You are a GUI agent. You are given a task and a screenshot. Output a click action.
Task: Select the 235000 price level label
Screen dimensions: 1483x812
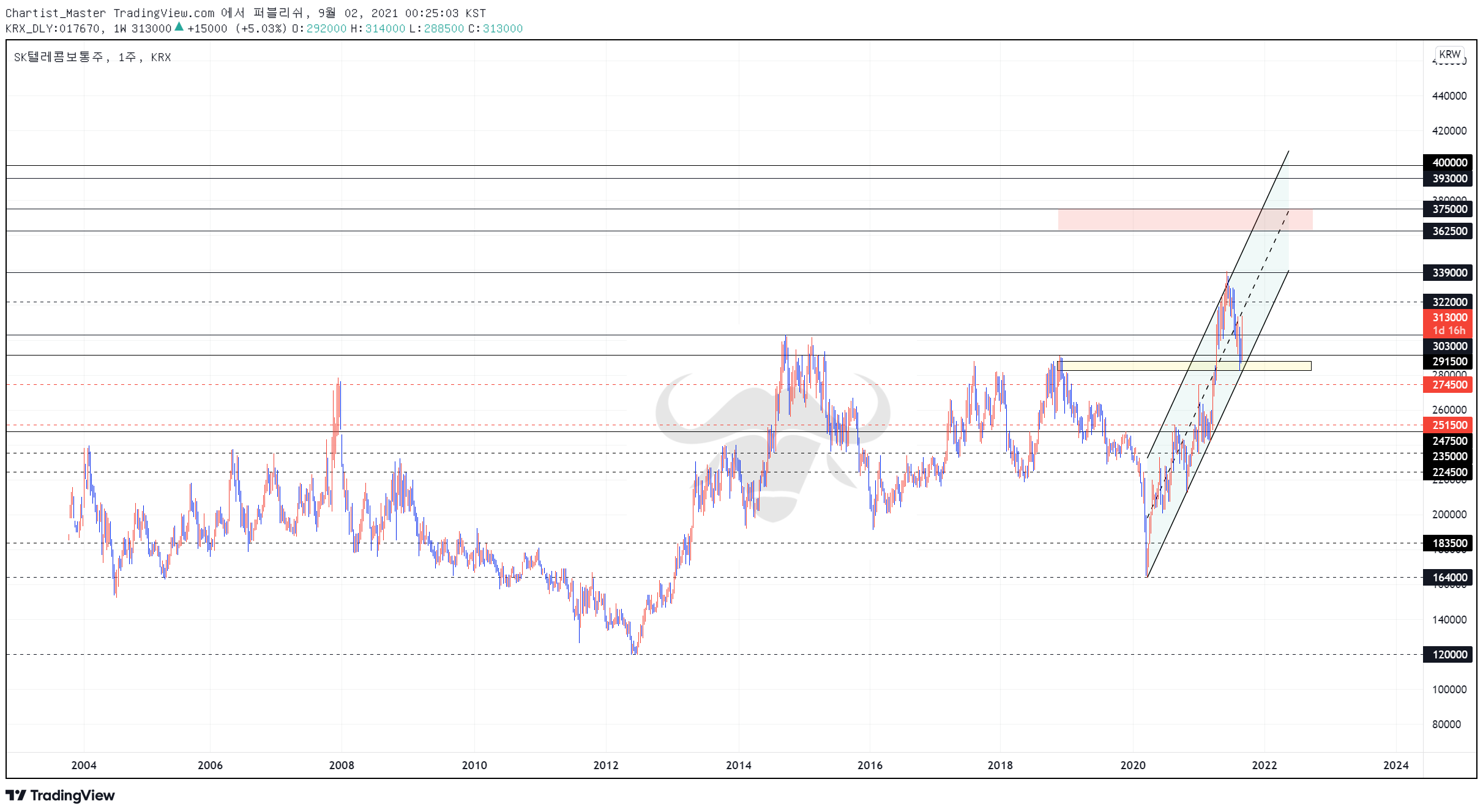point(1448,456)
